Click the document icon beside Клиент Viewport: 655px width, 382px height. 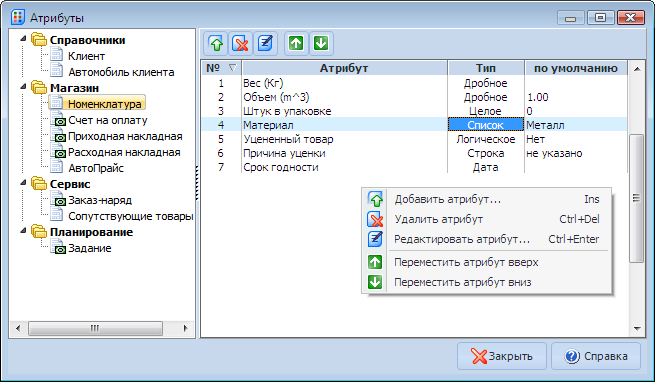tap(57, 55)
